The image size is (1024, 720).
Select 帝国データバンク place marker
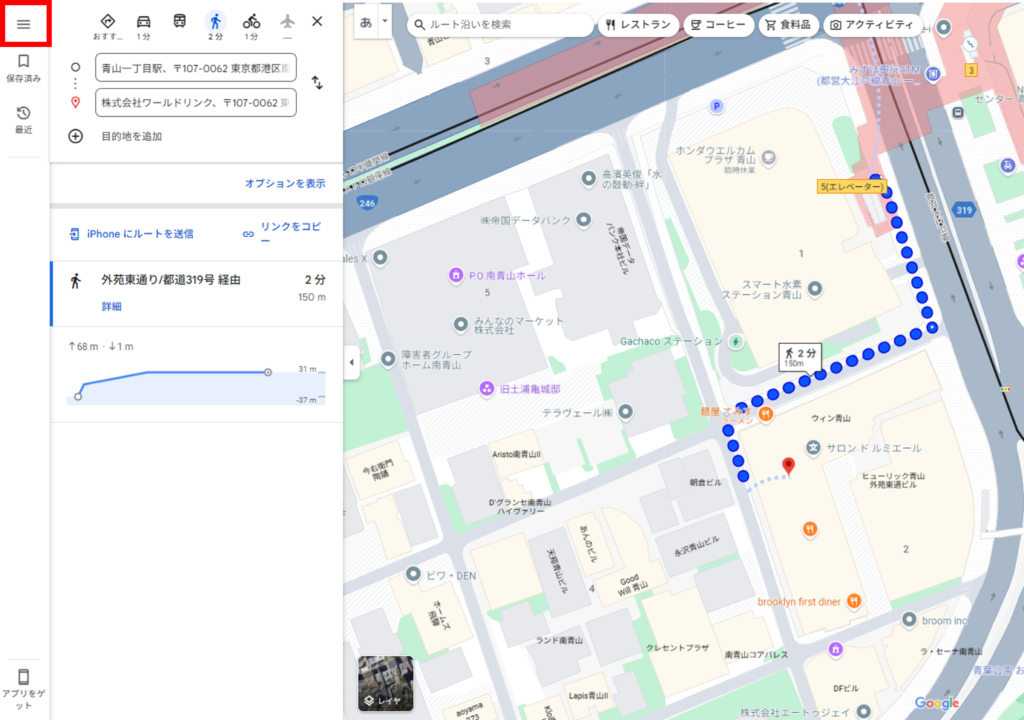(584, 220)
